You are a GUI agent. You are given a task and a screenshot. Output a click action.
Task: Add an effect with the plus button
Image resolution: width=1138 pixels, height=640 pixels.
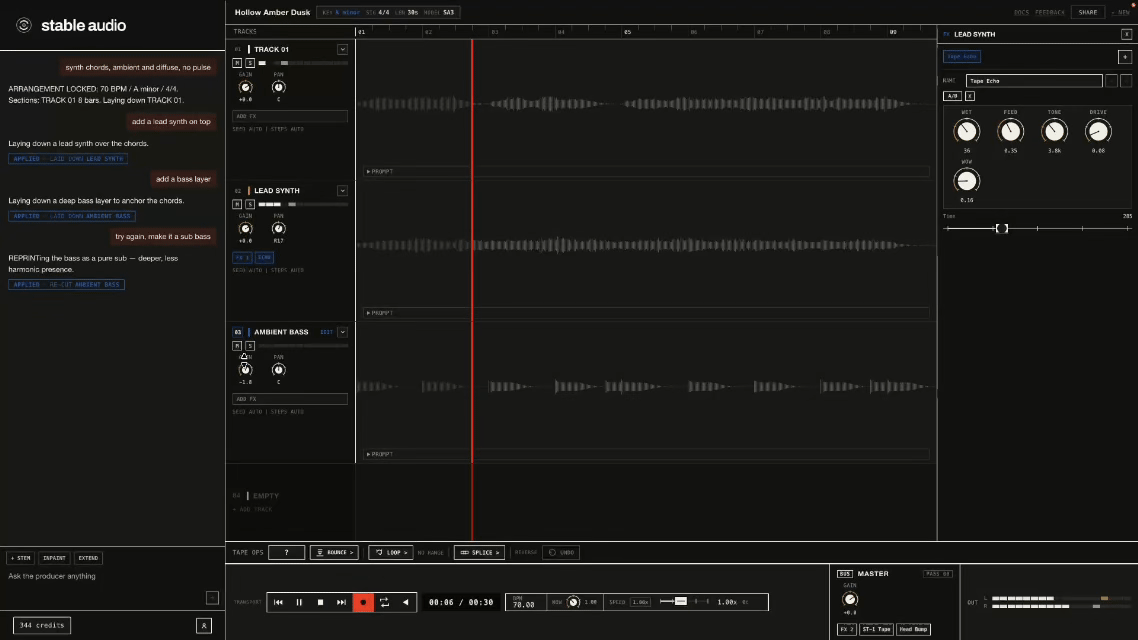click(x=1125, y=57)
